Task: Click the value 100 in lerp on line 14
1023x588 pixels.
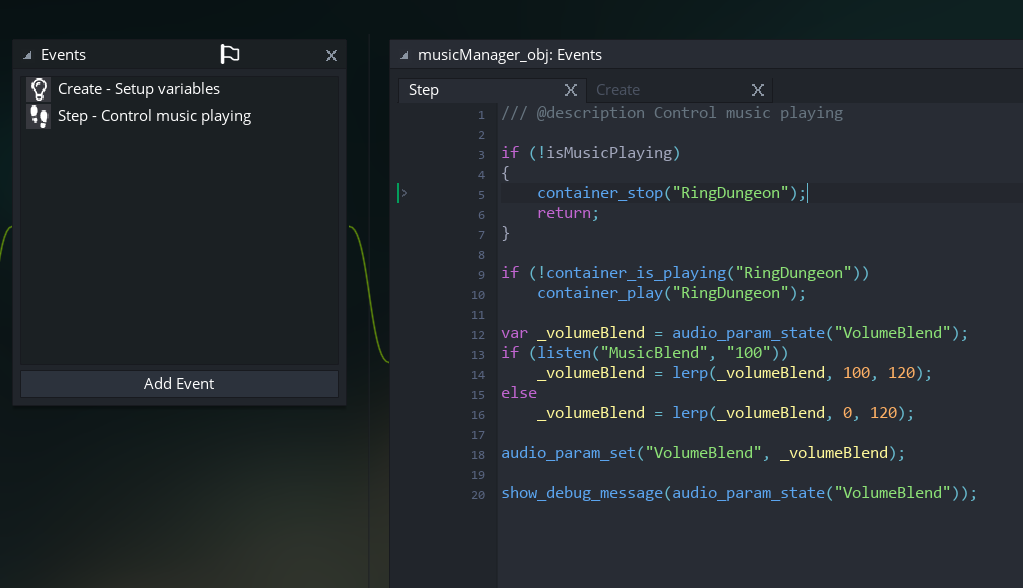Action: pos(857,373)
